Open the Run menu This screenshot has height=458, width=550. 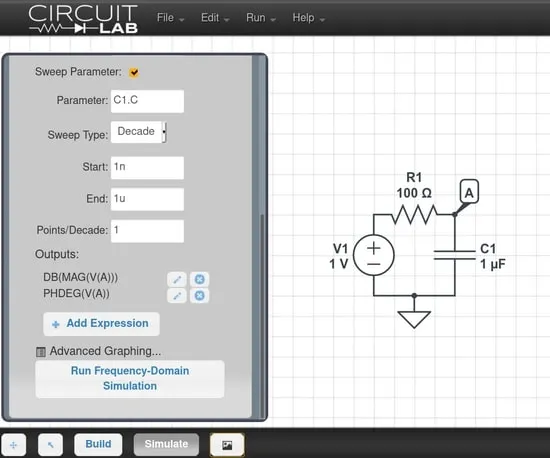[x=261, y=18]
